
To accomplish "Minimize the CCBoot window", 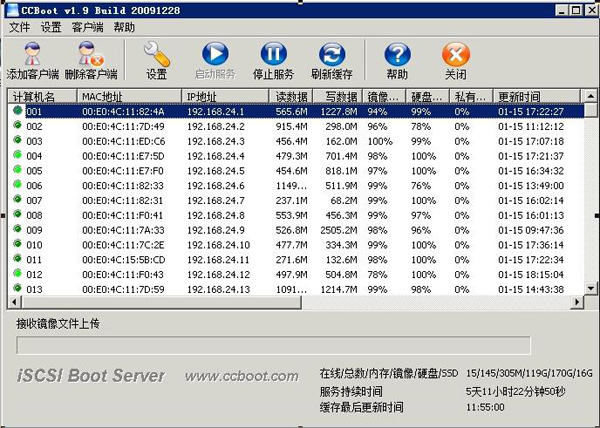I will tap(561, 10).
